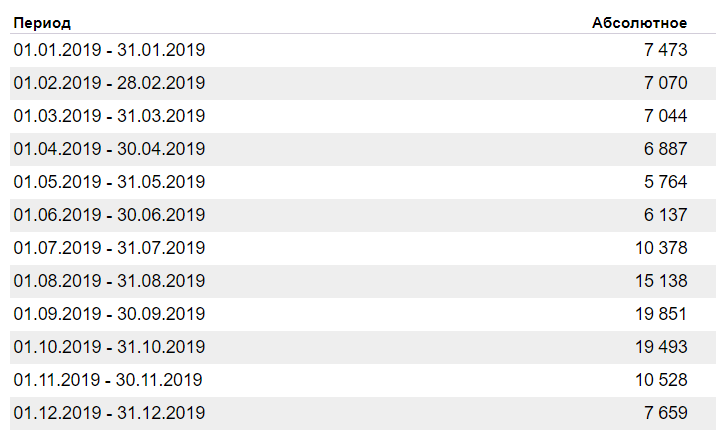The width and height of the screenshot is (716, 441).
Task: Click the 01.03.2019 - 31.03.2019 period cell
Action: 109,115
